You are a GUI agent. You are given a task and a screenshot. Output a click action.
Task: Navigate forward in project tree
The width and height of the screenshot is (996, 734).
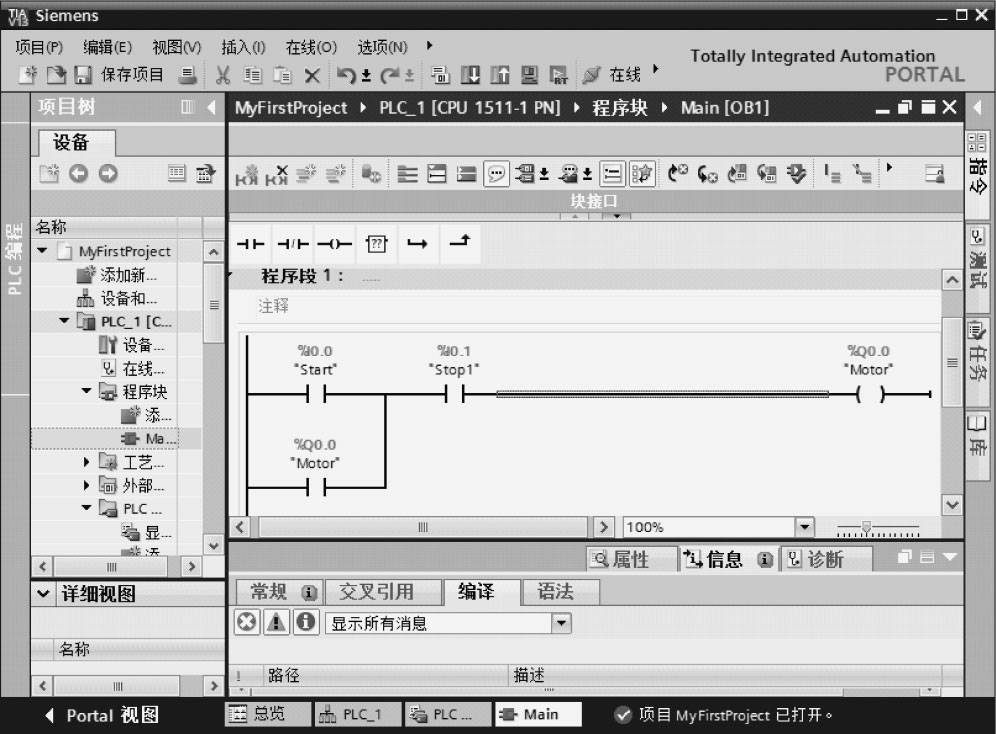point(108,173)
